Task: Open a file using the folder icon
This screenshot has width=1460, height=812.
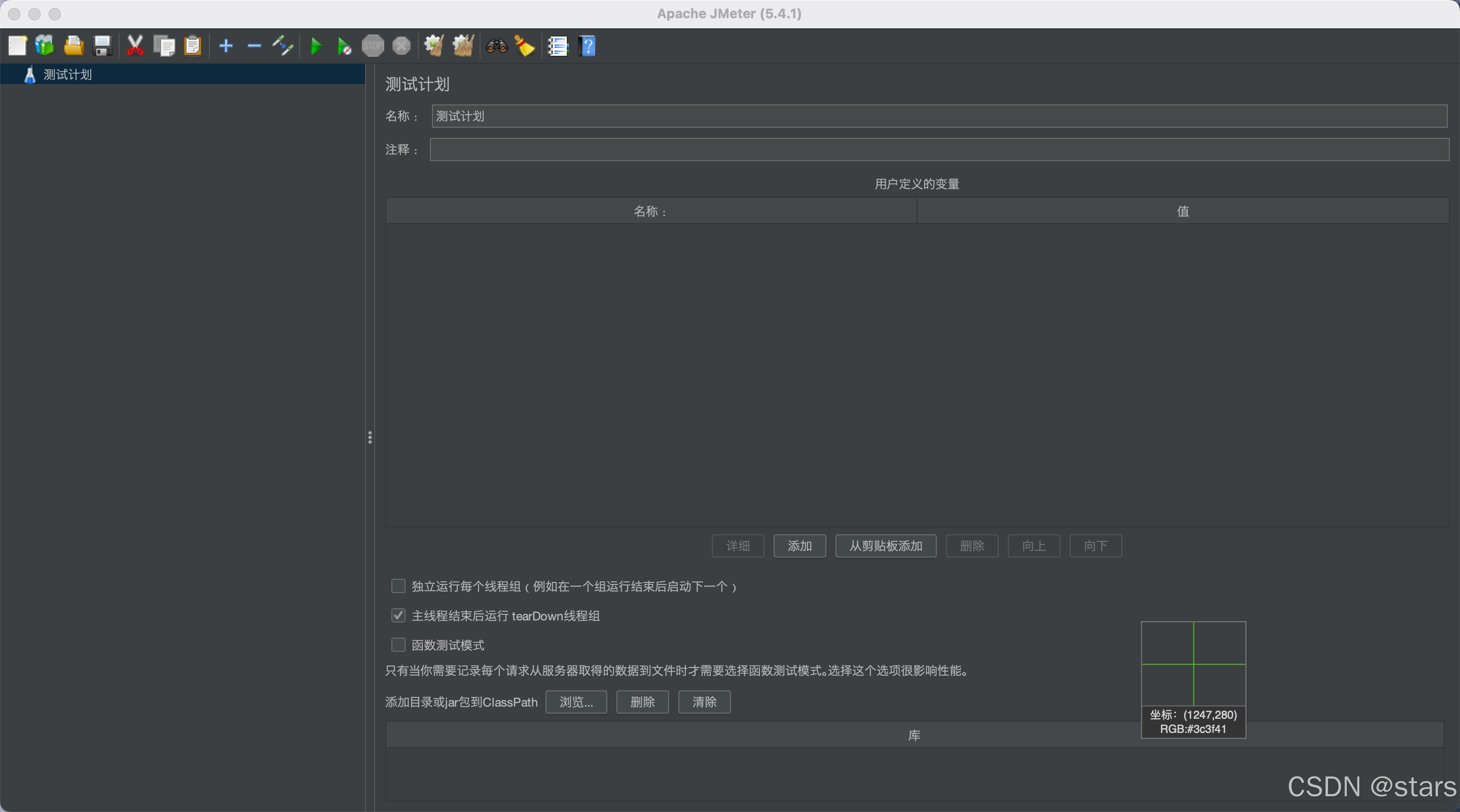Action: pyautogui.click(x=73, y=46)
